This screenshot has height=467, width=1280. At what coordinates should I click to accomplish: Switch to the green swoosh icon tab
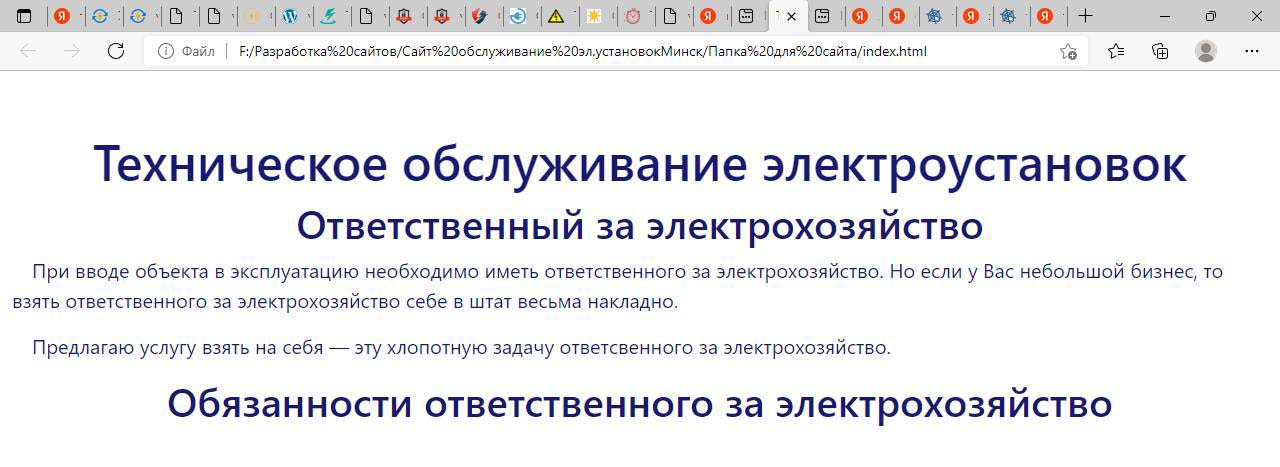click(x=328, y=16)
